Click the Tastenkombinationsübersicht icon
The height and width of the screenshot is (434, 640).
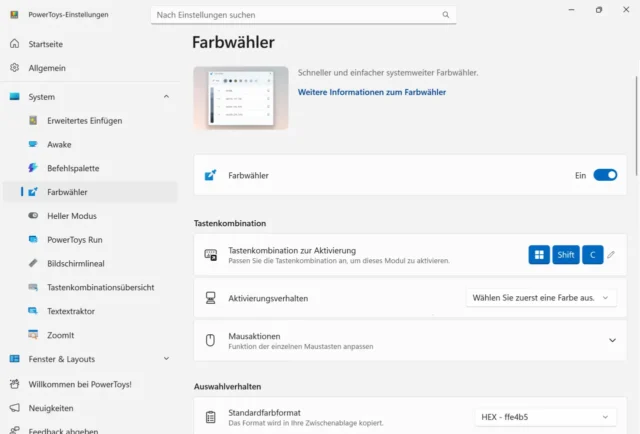pos(33,287)
